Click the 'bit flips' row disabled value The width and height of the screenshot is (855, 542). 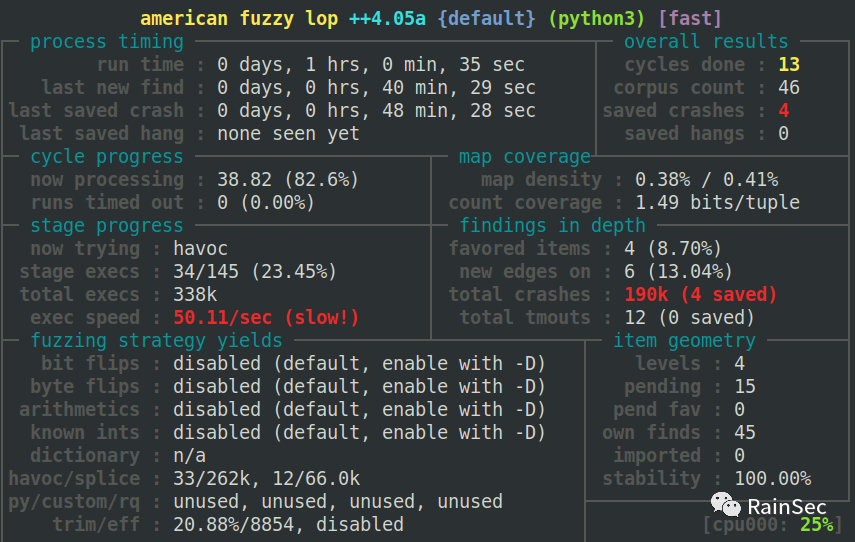click(x=359, y=363)
